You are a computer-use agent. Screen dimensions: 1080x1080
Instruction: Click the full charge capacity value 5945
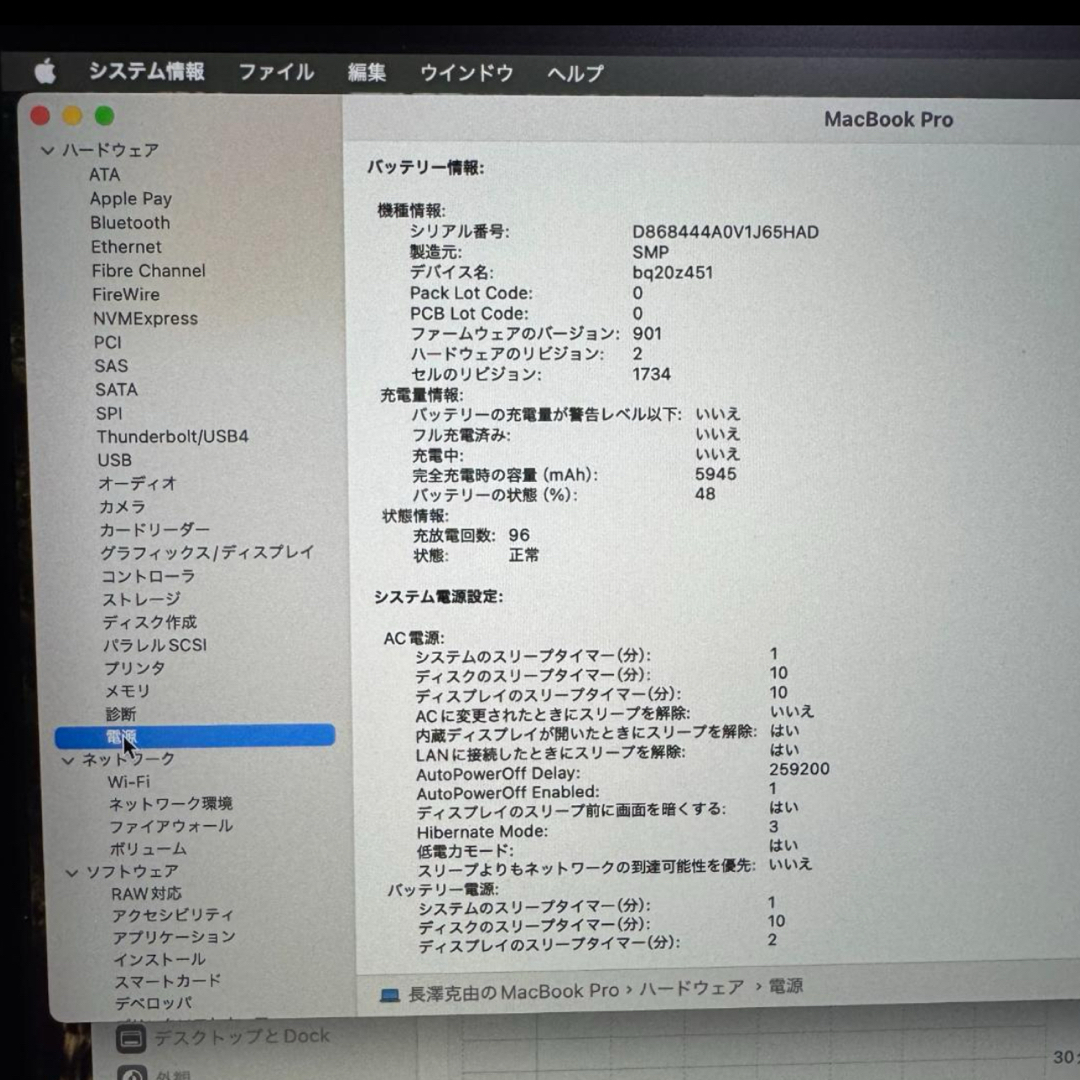coord(716,474)
